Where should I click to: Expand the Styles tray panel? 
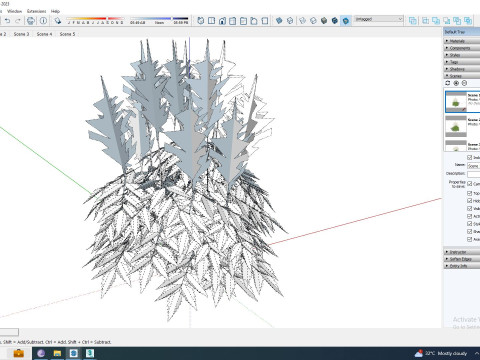click(462, 55)
